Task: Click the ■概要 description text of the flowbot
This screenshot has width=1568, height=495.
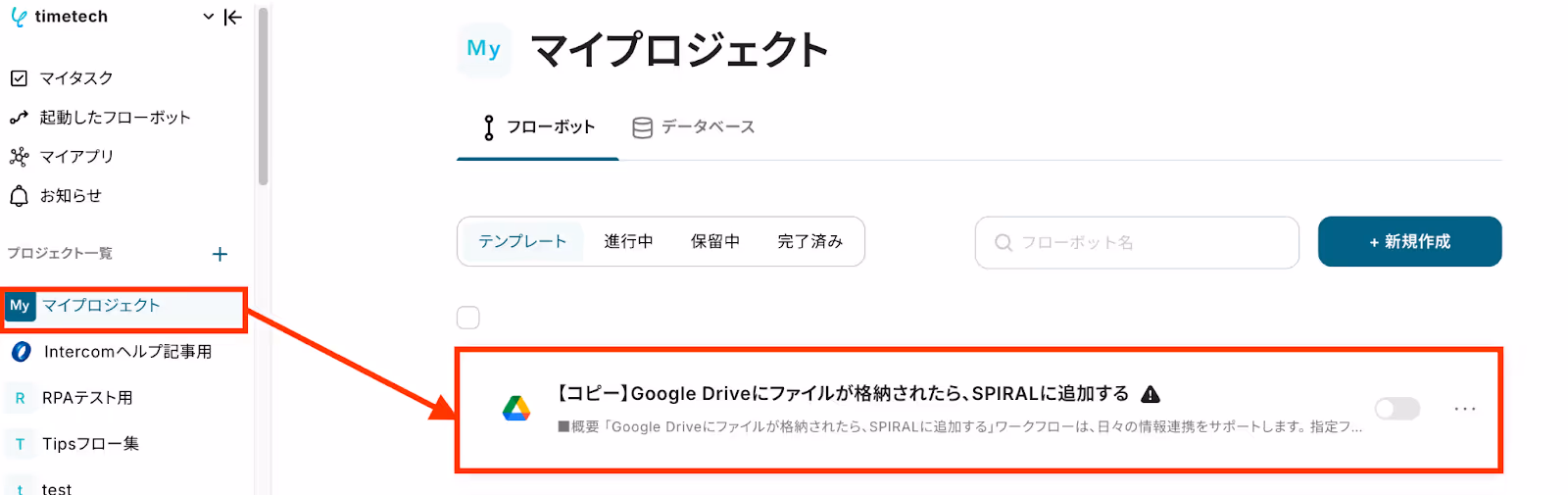Action: [960, 426]
